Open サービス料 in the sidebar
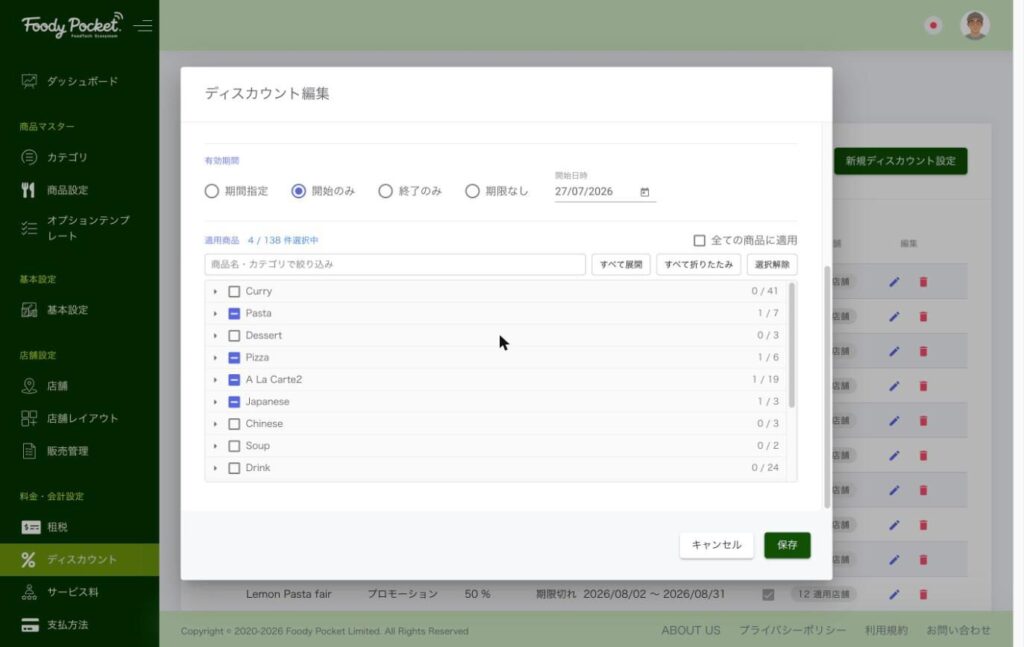 coord(79,592)
